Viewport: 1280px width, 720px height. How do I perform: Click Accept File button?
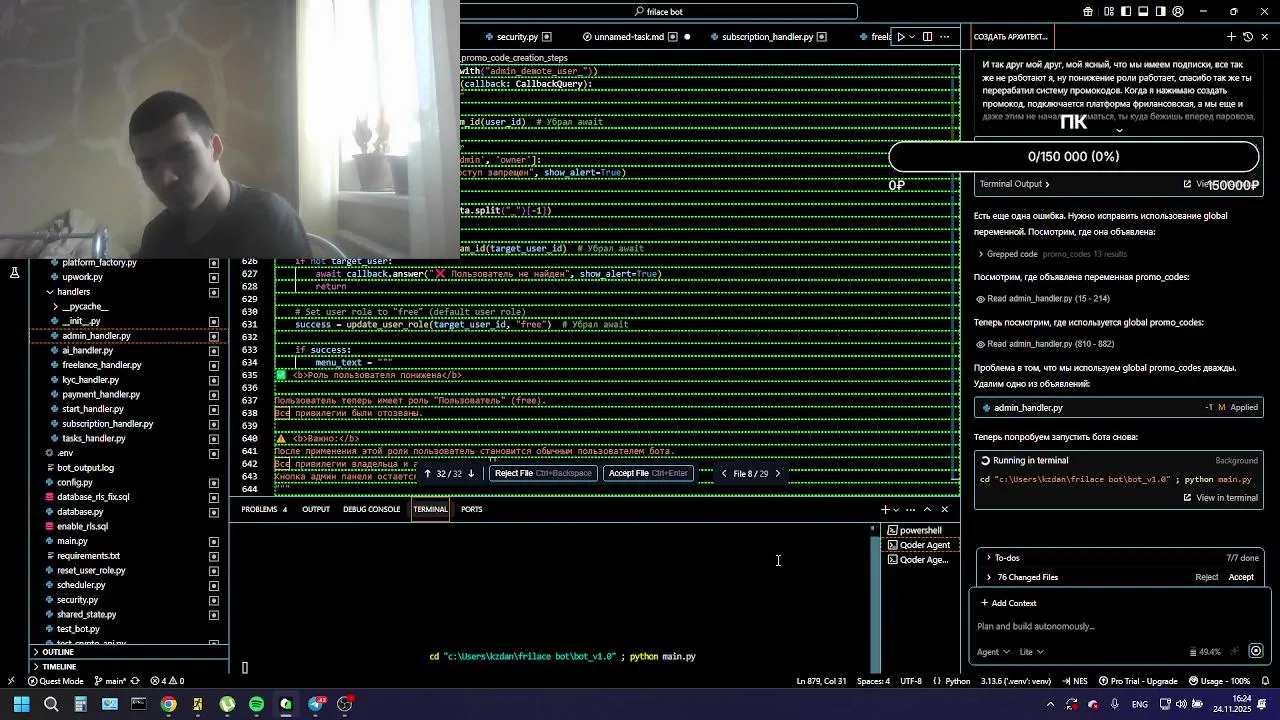pos(648,474)
